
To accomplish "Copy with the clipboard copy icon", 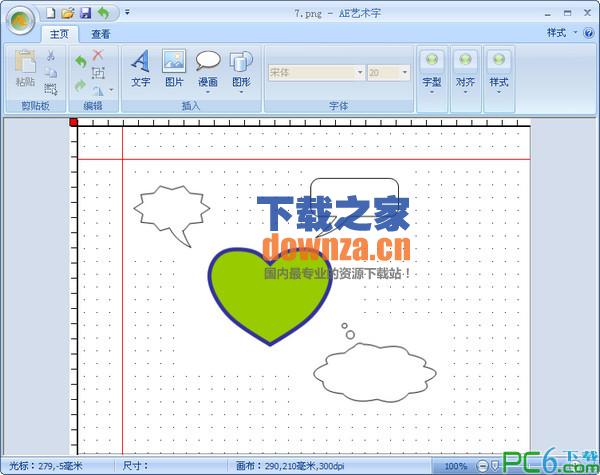I will tap(51, 72).
